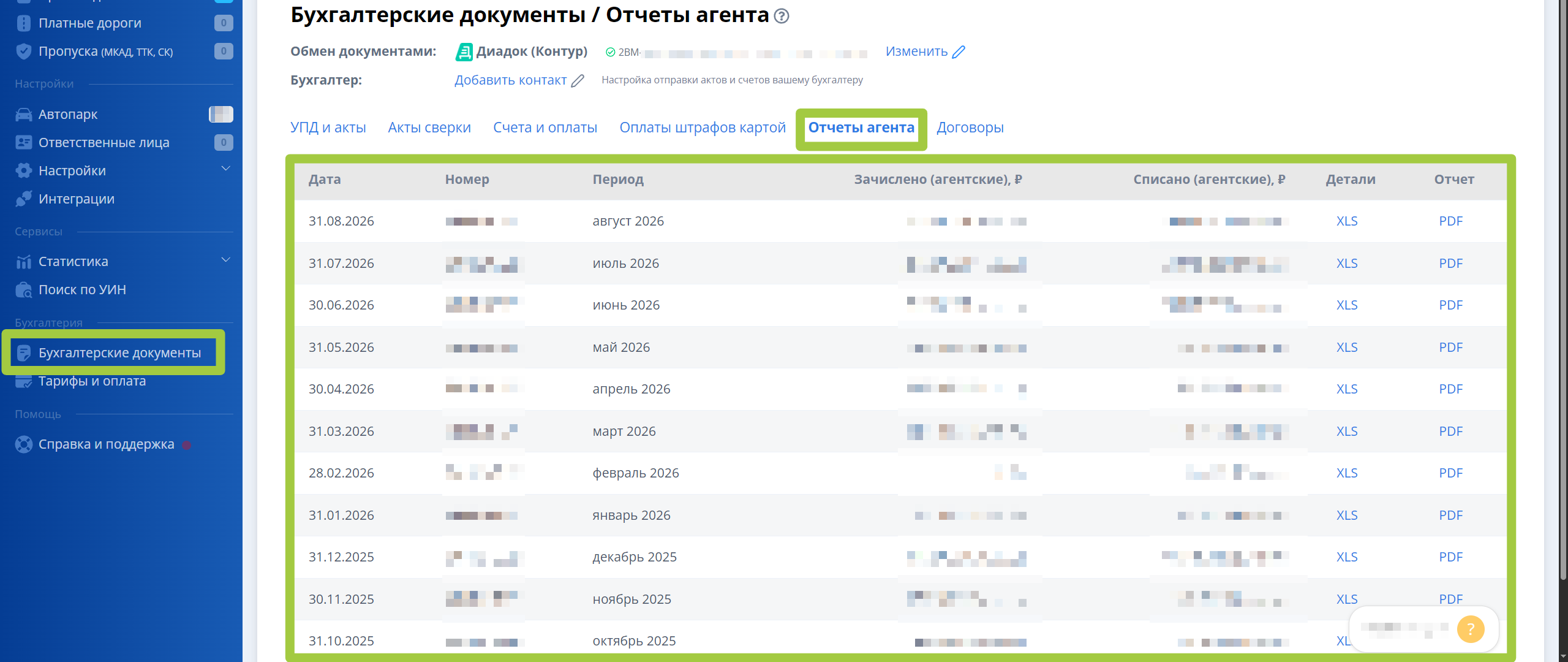The height and width of the screenshot is (662, 1568).
Task: Click the help question mark beside page title
Action: tap(781, 17)
